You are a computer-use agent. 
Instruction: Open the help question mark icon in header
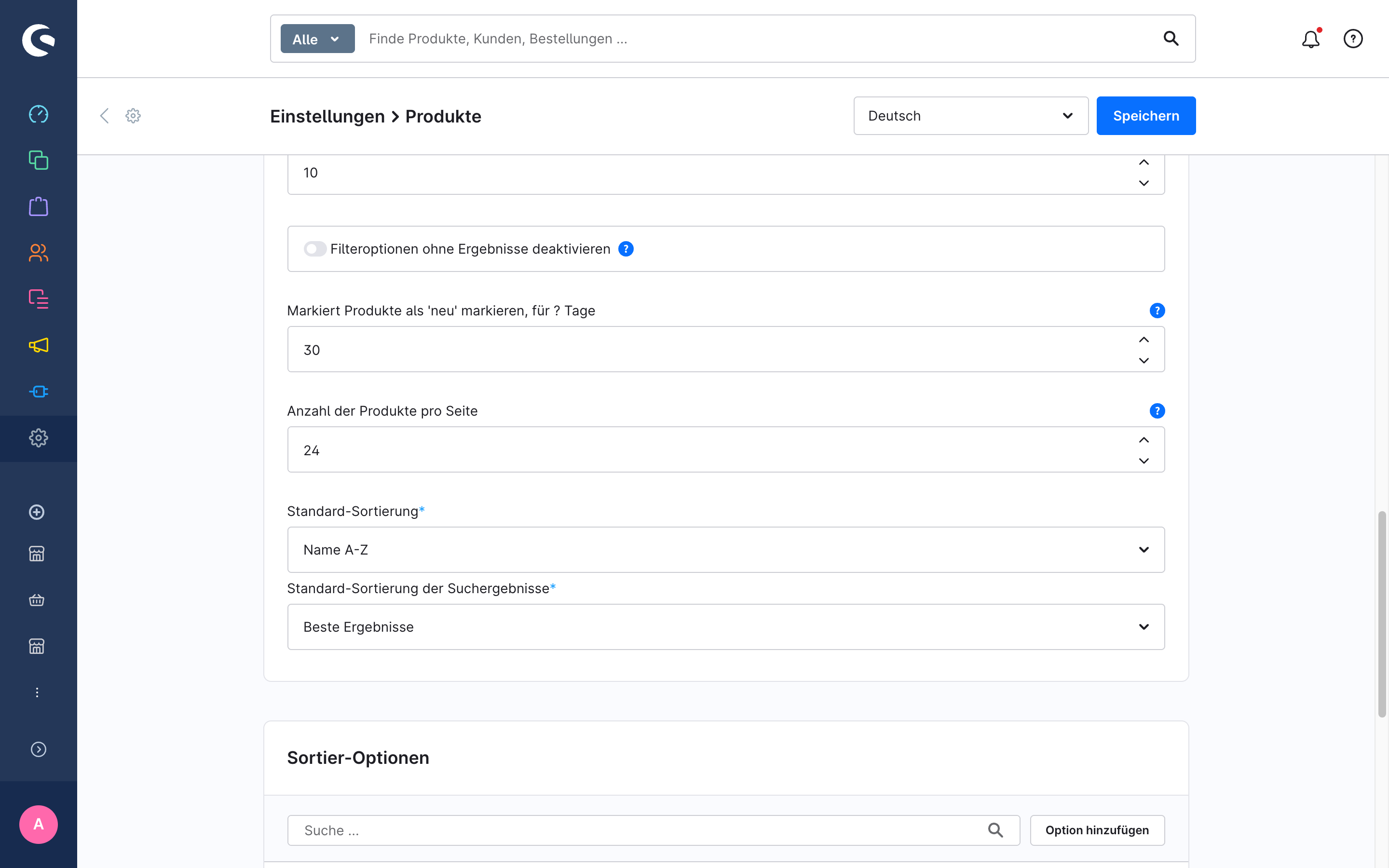[1353, 39]
